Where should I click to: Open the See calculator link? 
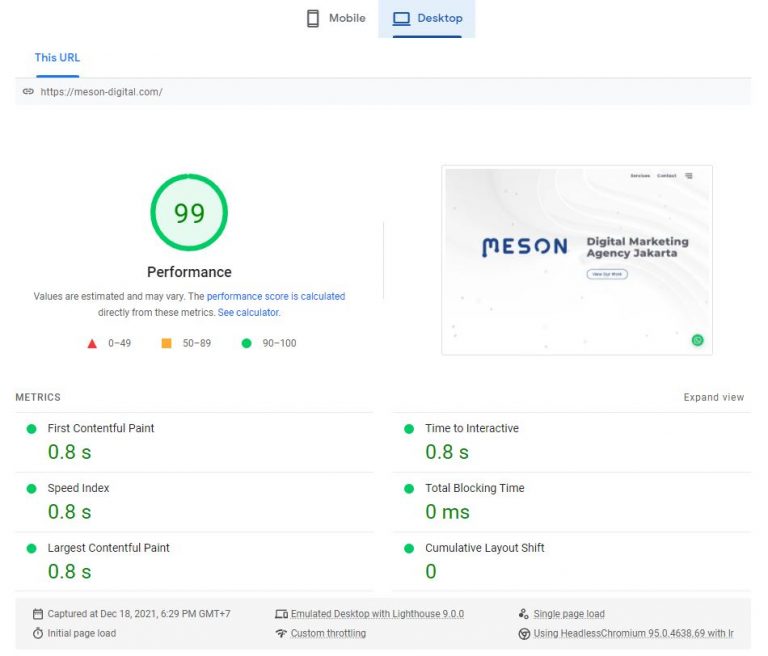point(248,313)
